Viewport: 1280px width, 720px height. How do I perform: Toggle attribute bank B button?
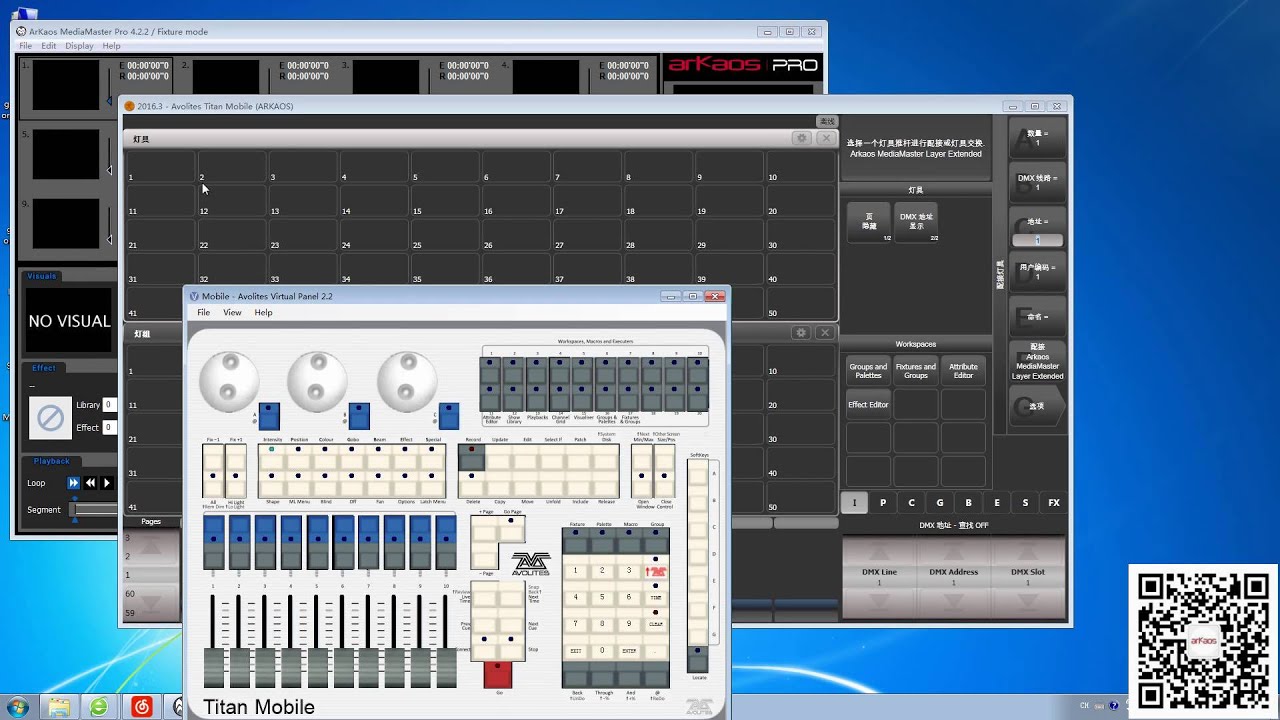(x=968, y=503)
